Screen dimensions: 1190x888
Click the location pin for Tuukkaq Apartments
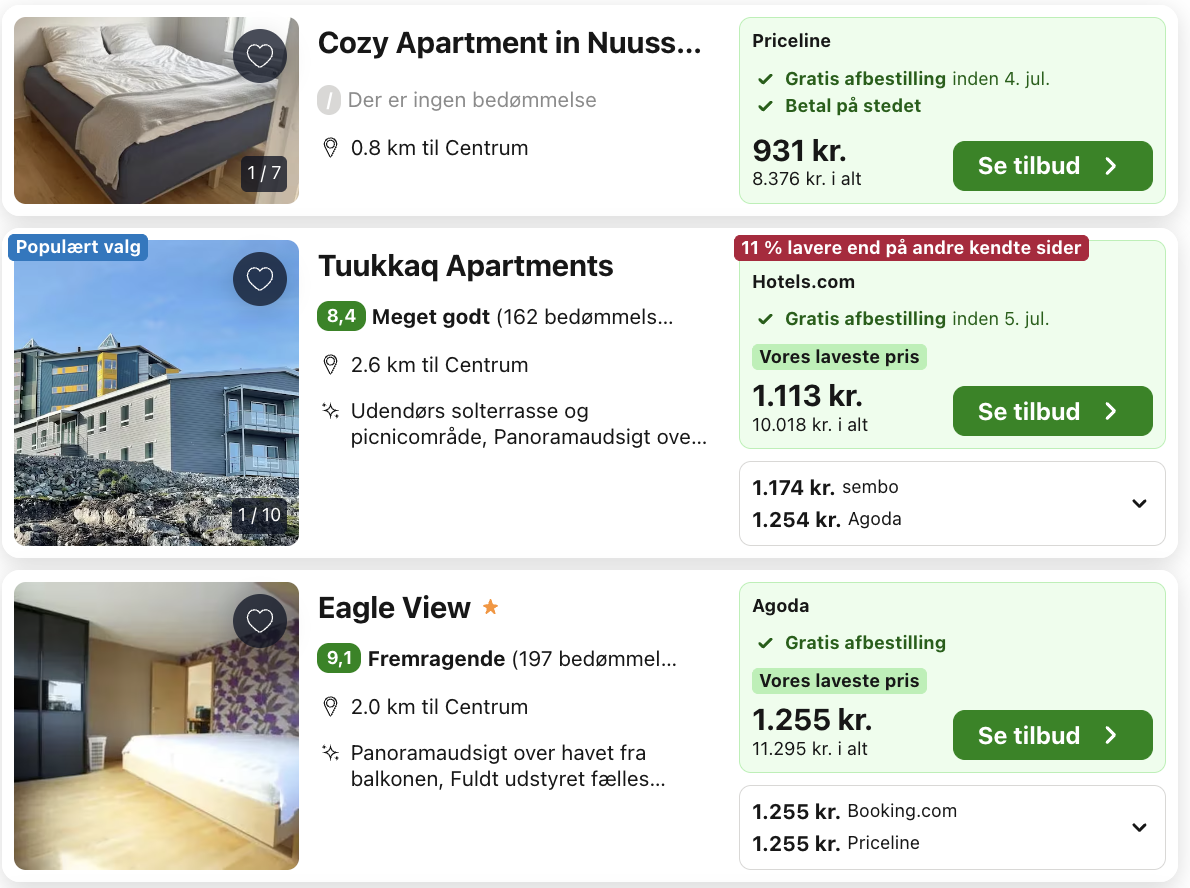coord(331,365)
